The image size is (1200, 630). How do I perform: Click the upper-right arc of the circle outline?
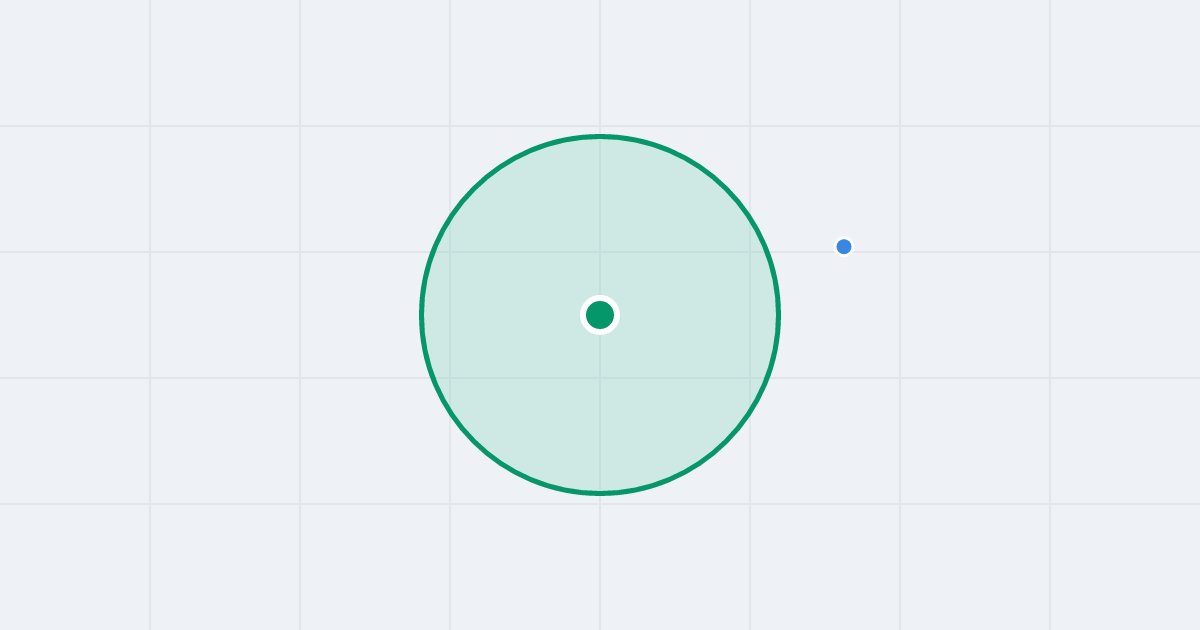coord(726,189)
